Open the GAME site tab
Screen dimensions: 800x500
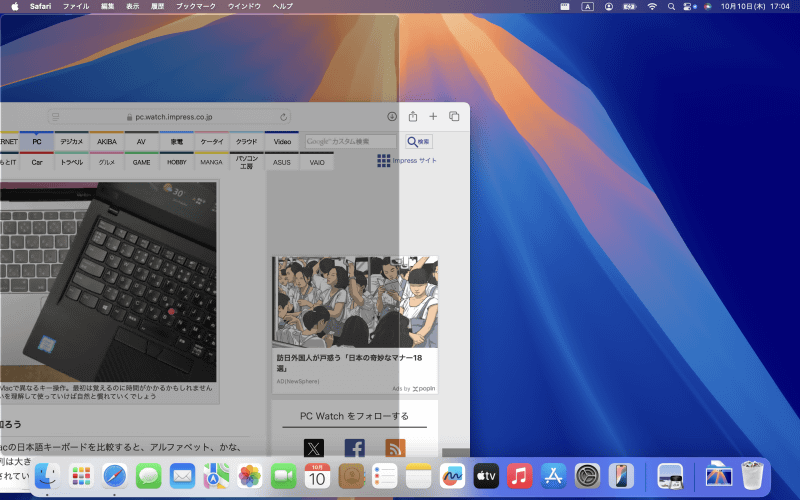pyautogui.click(x=141, y=162)
